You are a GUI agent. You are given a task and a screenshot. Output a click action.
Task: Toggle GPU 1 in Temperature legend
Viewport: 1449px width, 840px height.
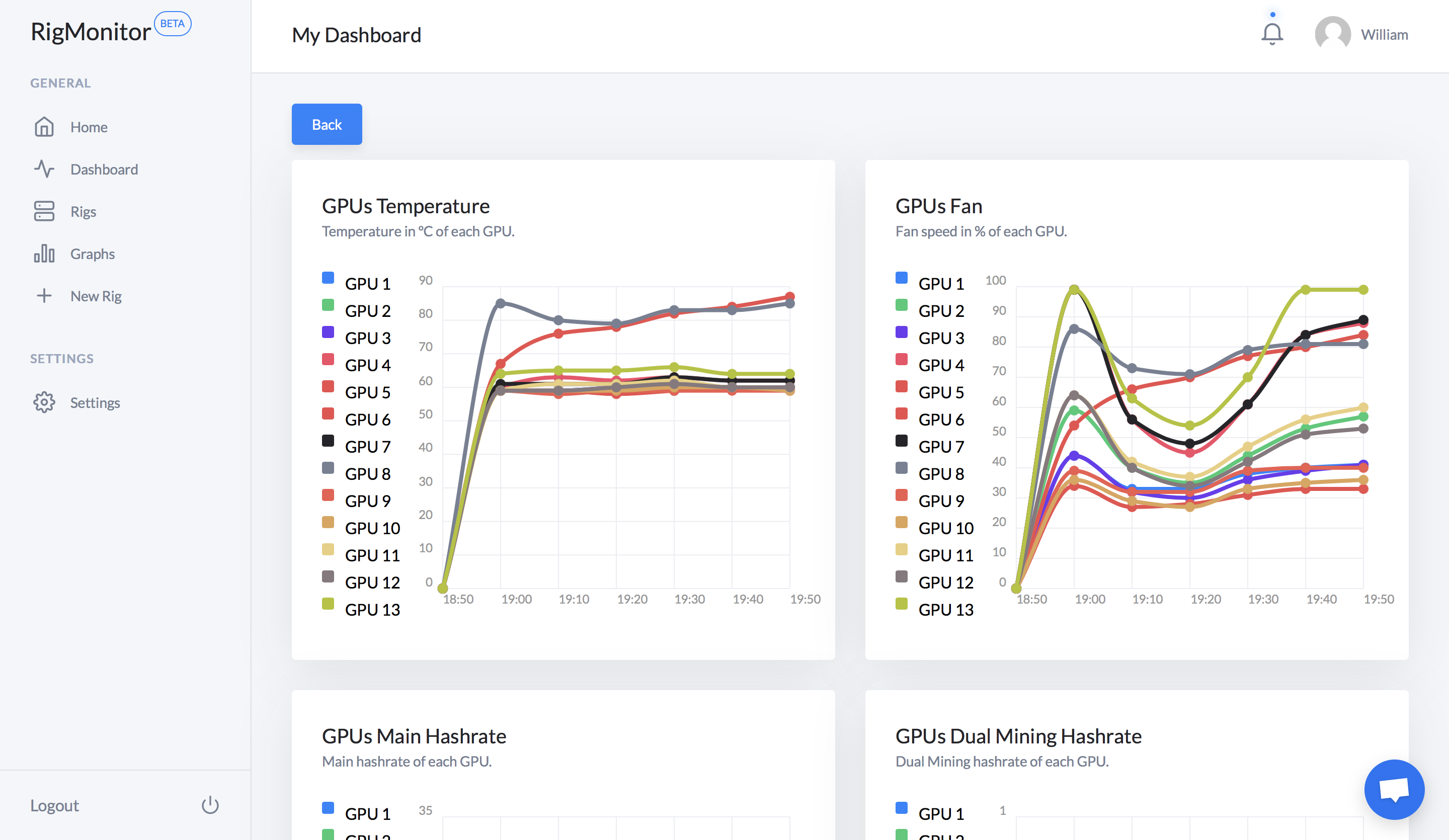coord(357,283)
